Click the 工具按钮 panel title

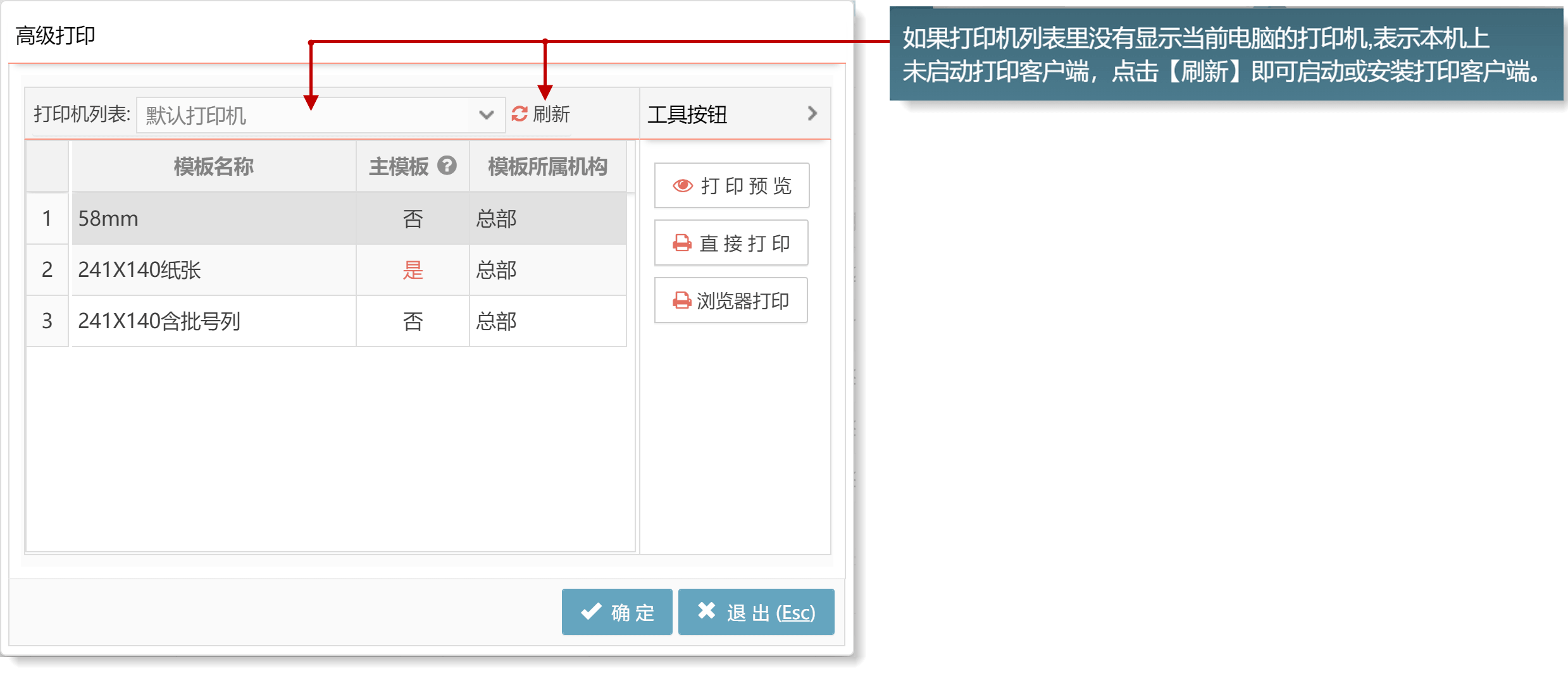[687, 115]
